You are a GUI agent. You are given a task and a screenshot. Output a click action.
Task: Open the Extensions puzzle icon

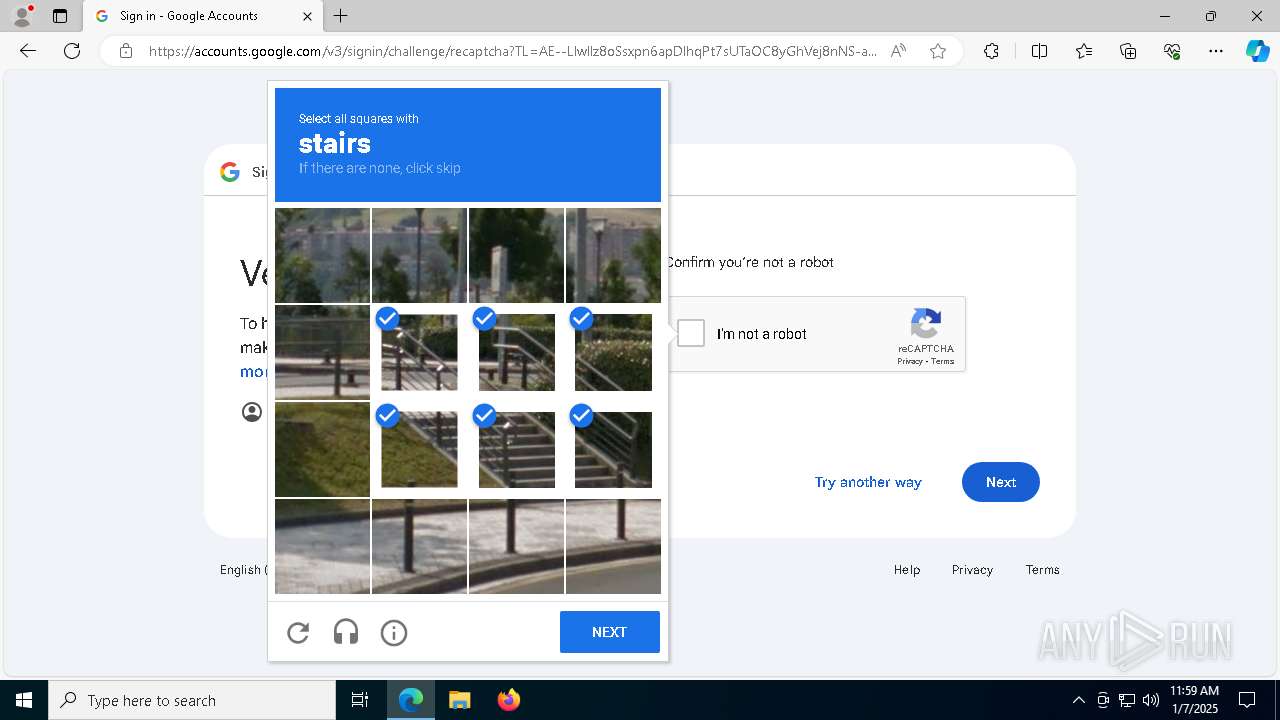coord(991,51)
